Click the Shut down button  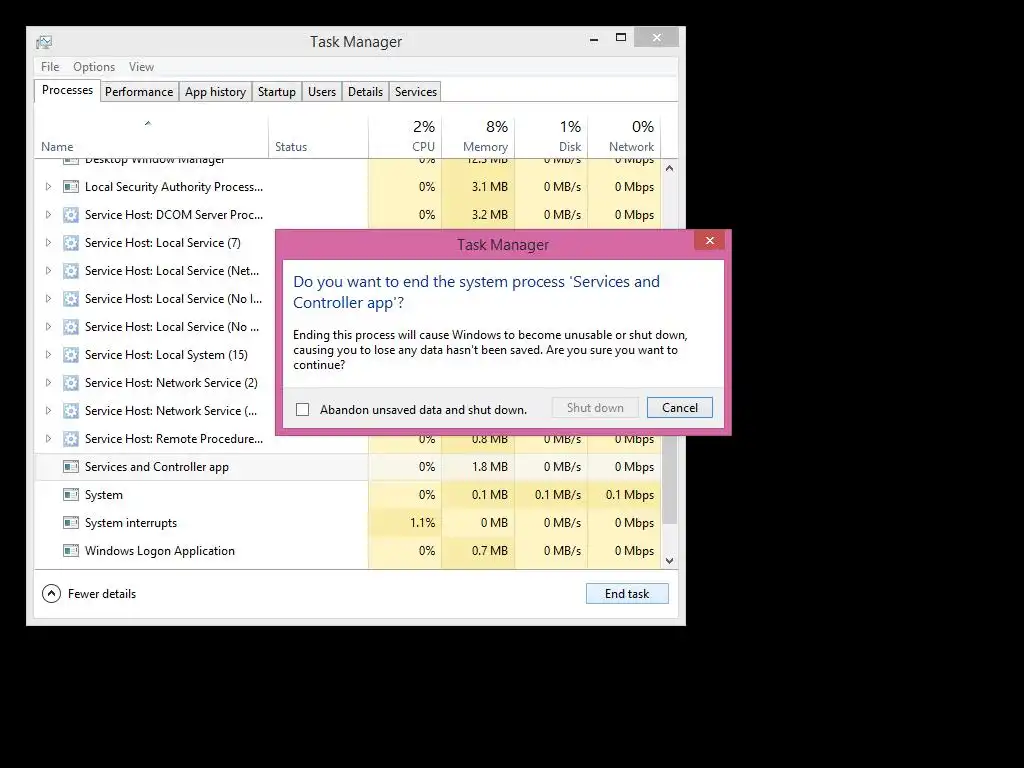pyautogui.click(x=595, y=408)
